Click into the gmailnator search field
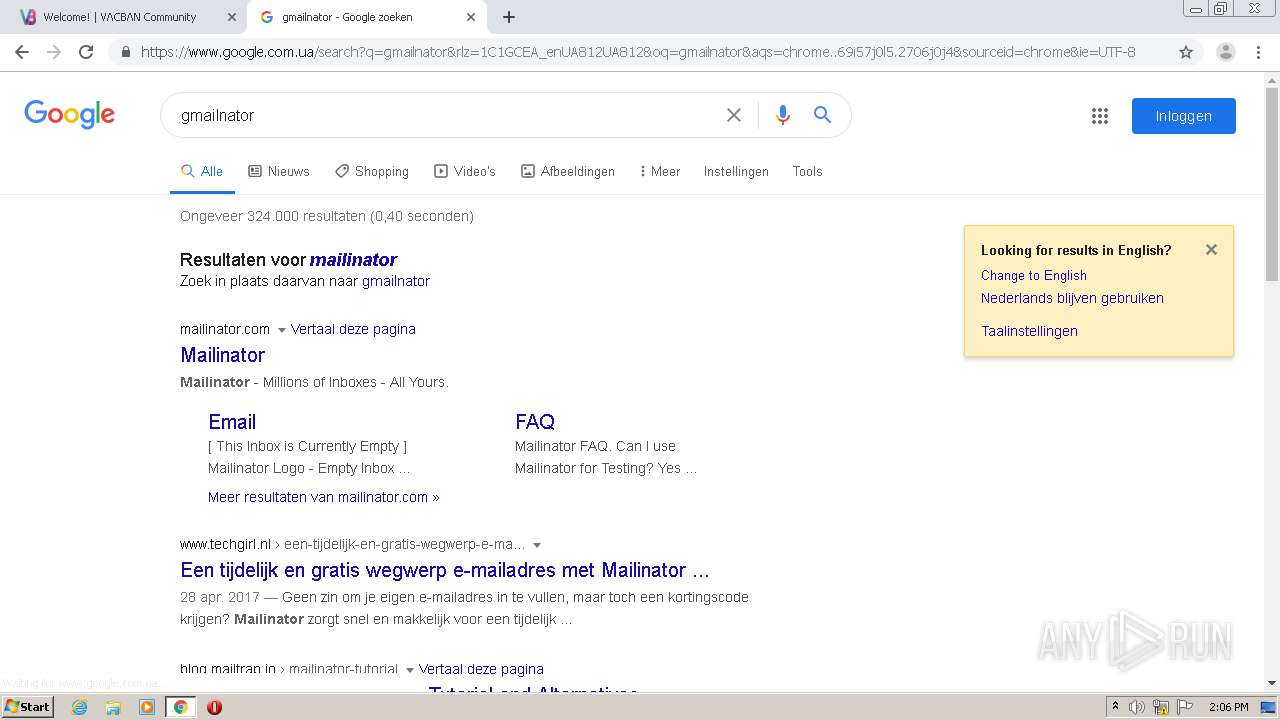 pyautogui.click(x=445, y=115)
